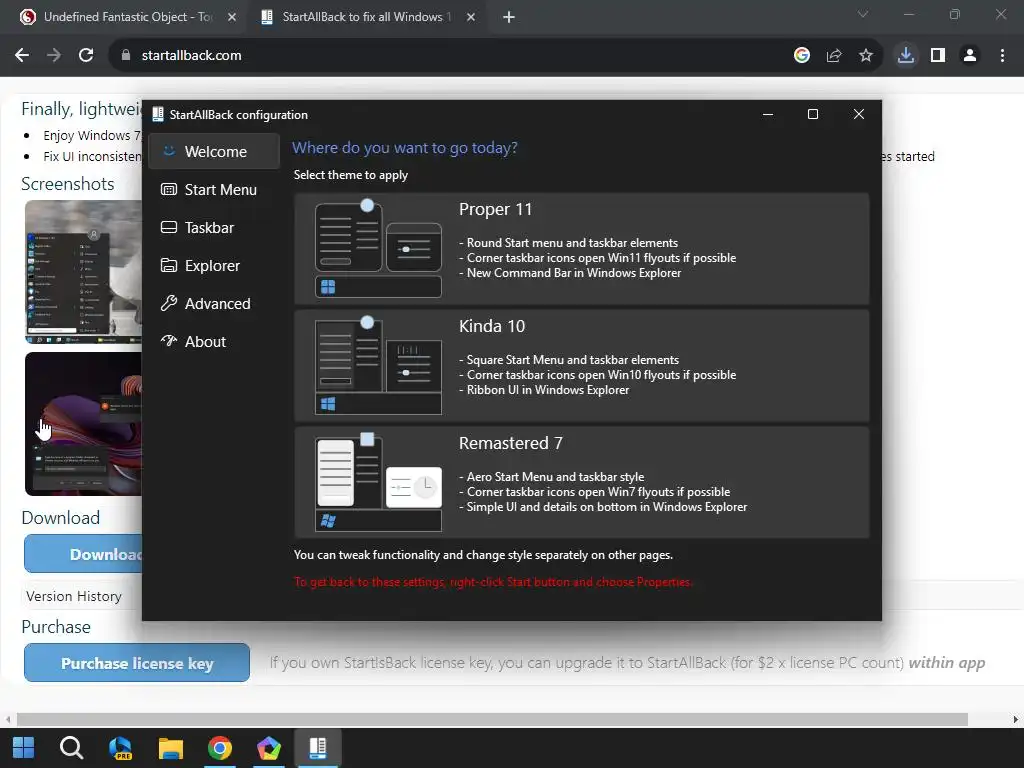Apply the Kinda 10 theme
Viewport: 1024px width, 768px height.
coord(581,365)
